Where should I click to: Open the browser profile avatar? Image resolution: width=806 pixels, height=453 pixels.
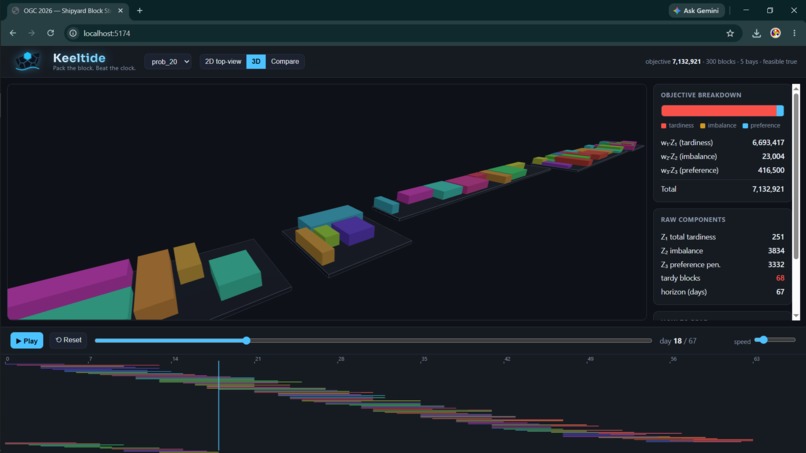(775, 33)
